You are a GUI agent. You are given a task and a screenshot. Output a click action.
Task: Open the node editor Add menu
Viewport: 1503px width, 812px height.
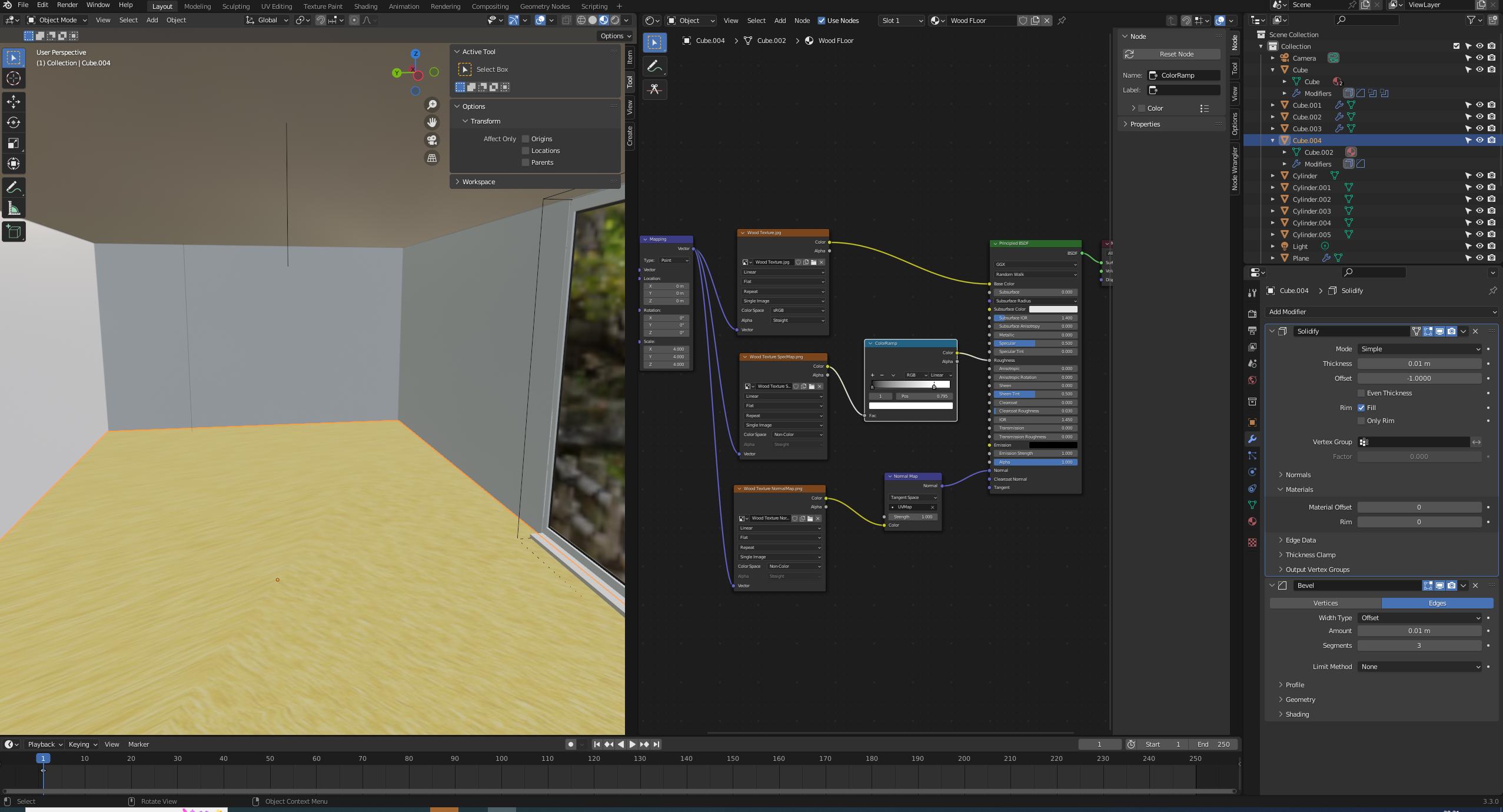point(780,21)
